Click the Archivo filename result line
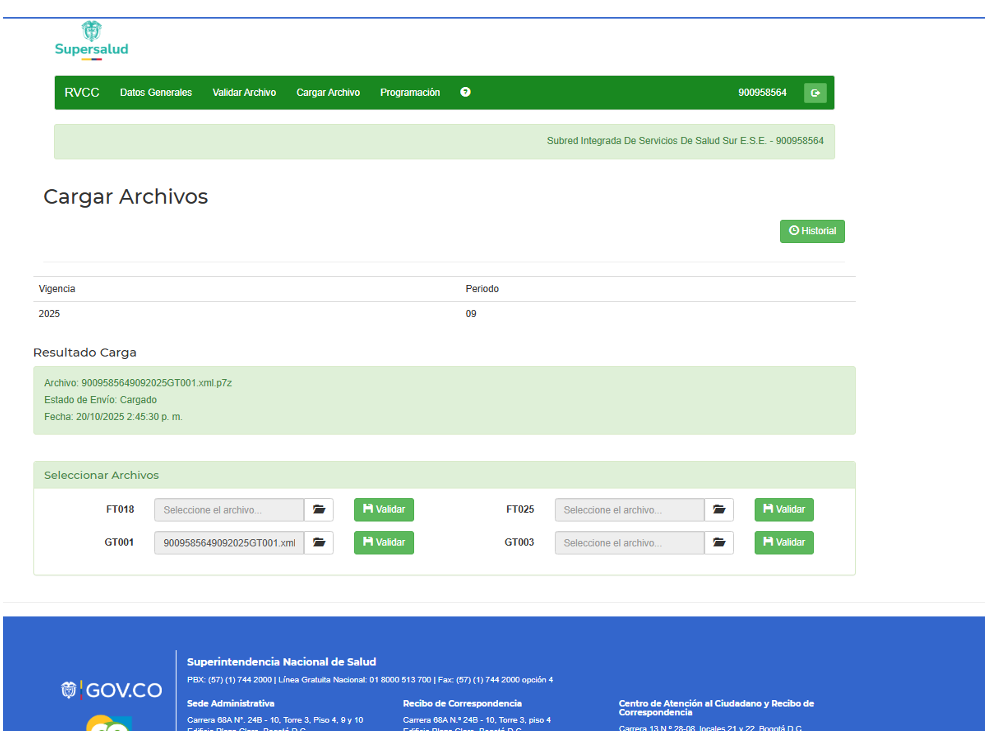This screenshot has width=992, height=741. (138, 383)
